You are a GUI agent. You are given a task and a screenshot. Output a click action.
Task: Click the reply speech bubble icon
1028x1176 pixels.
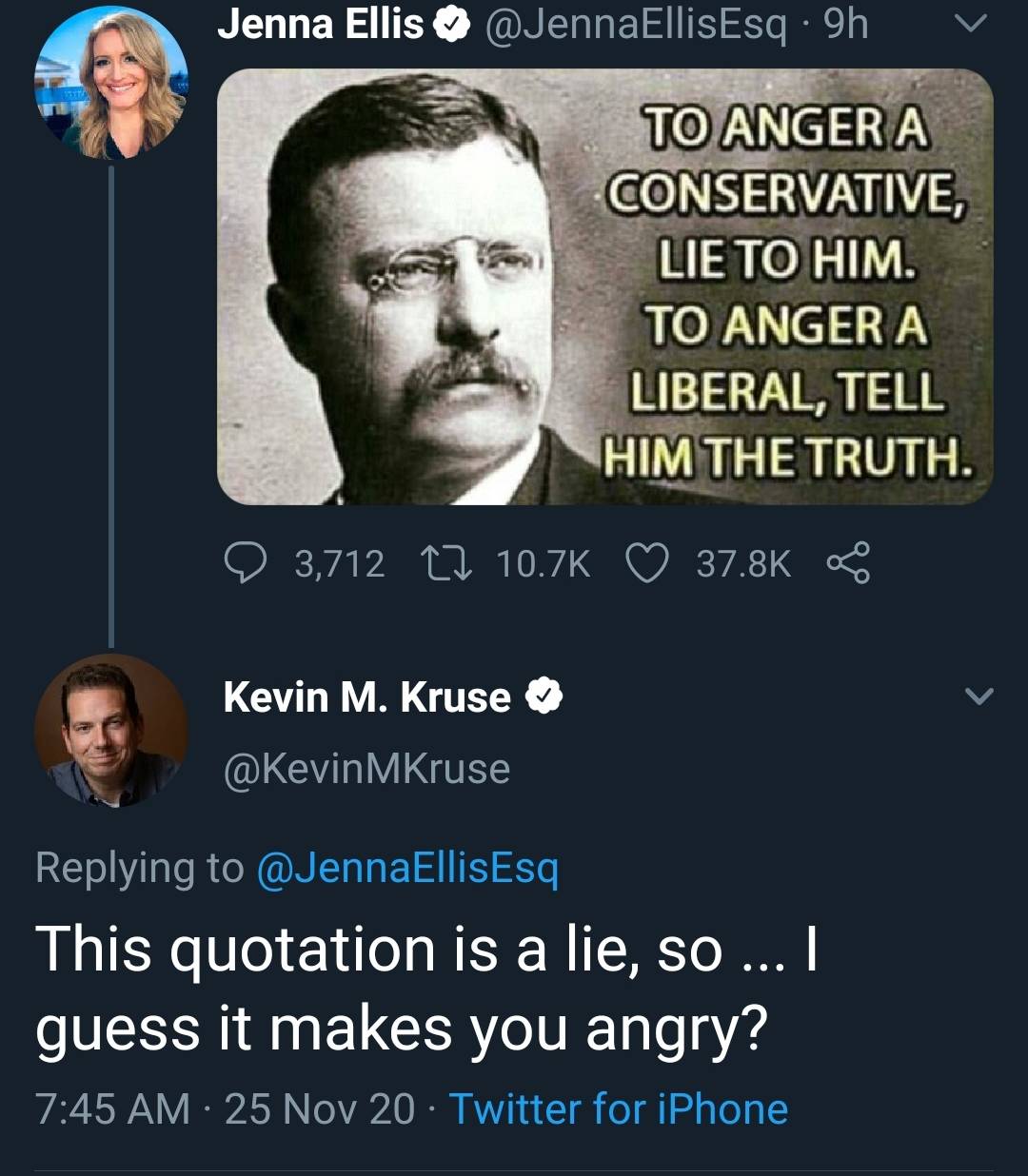247,563
